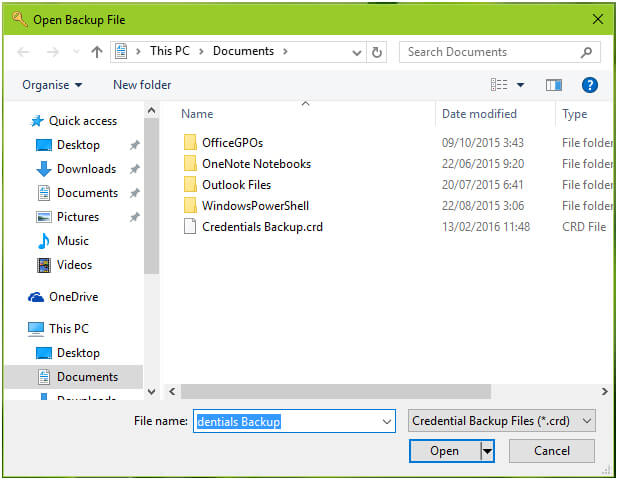Refresh the Documents folder view
618x480 pixels.
(376, 52)
